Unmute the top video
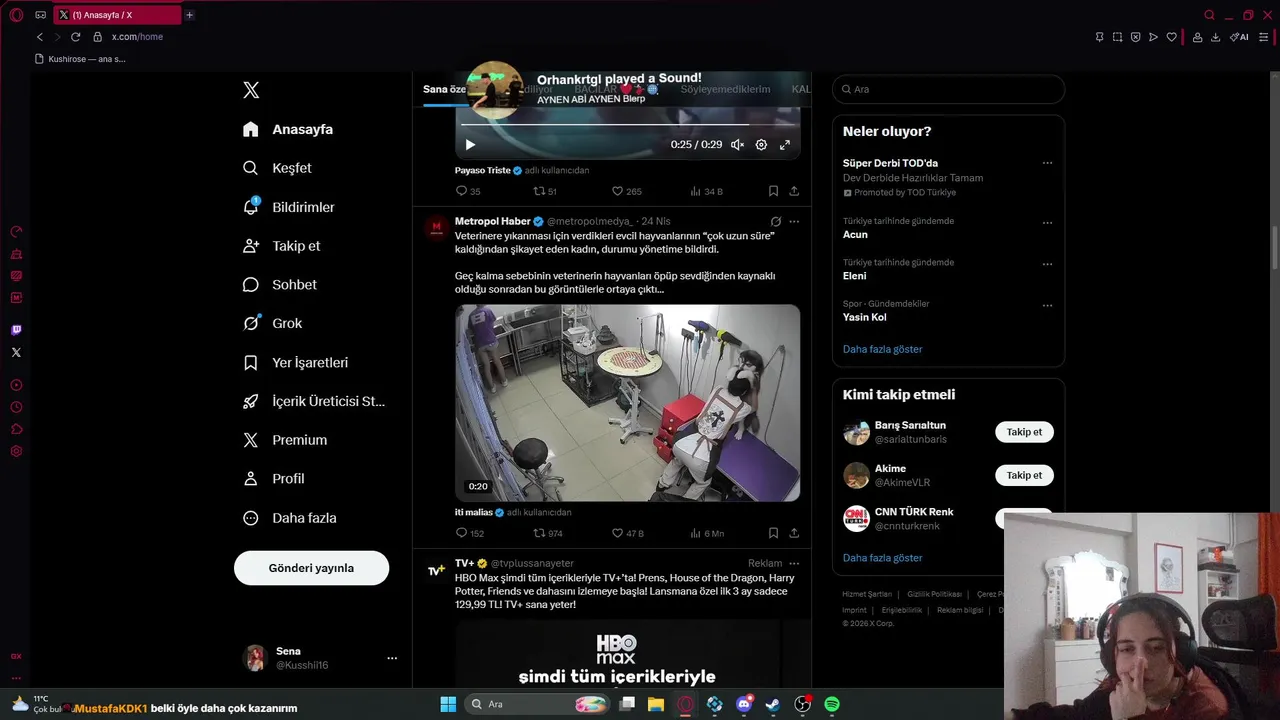The width and height of the screenshot is (1280, 720). point(737,145)
